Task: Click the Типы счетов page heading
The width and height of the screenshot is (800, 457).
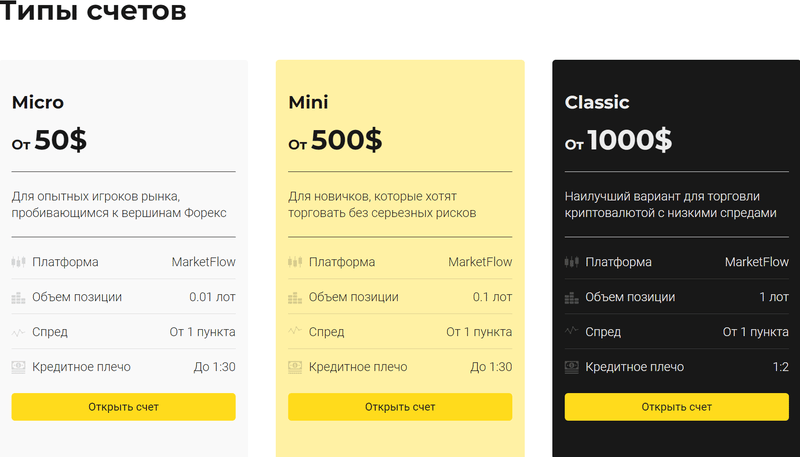Action: [x=93, y=11]
